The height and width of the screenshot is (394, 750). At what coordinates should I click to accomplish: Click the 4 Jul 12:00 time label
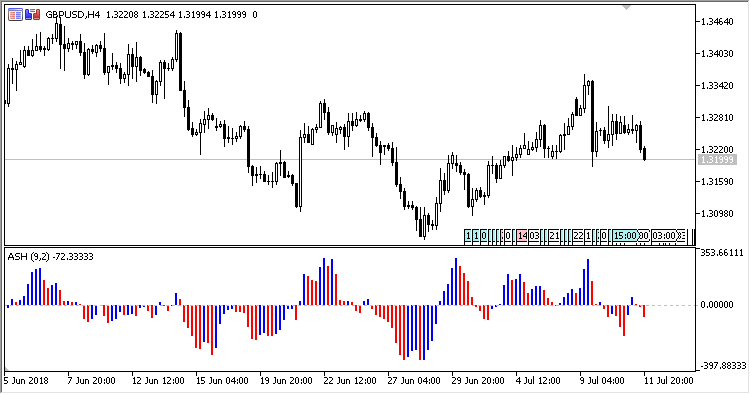coord(538,381)
